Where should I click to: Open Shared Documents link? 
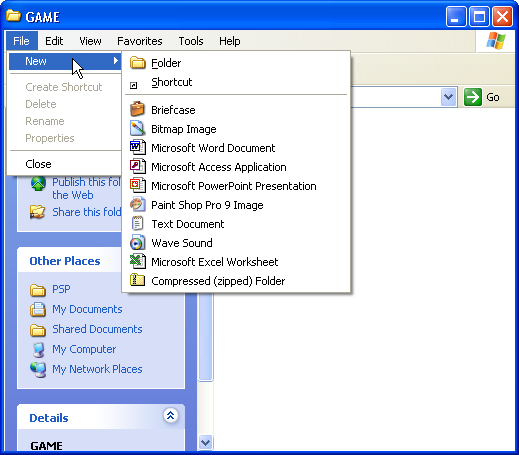coord(97,329)
